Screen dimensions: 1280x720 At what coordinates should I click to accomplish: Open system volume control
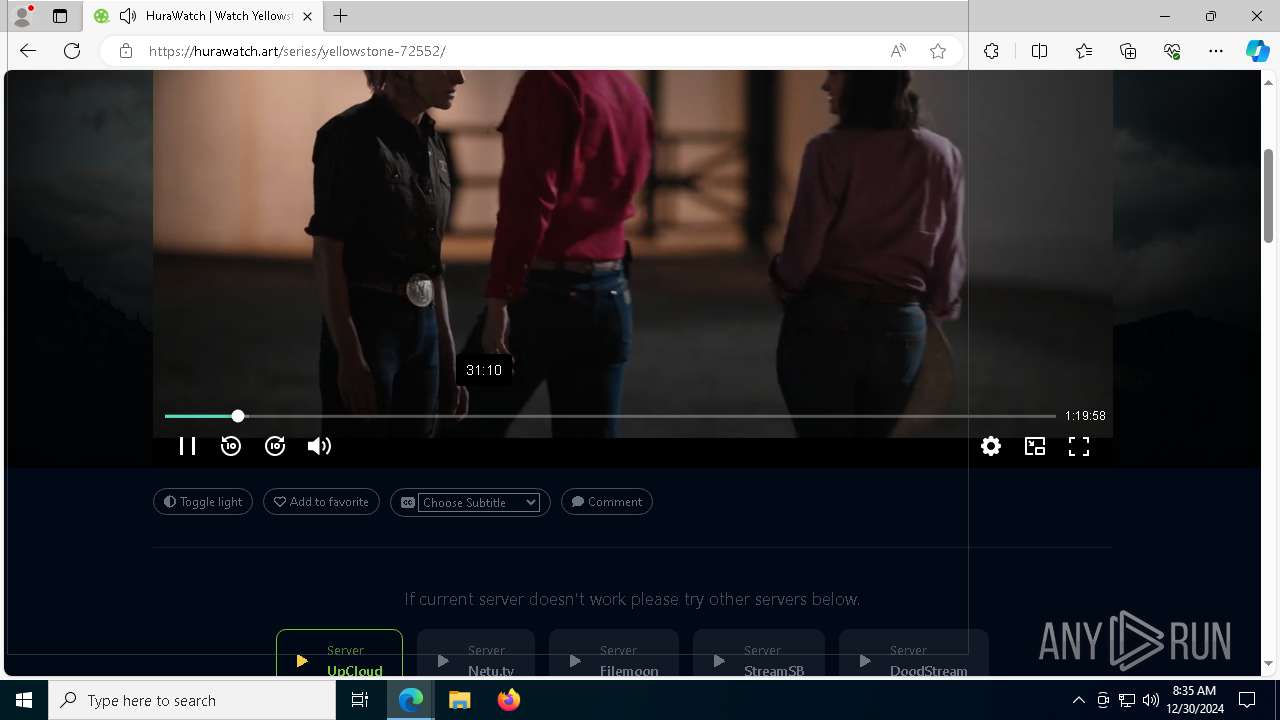pyautogui.click(x=1150, y=700)
